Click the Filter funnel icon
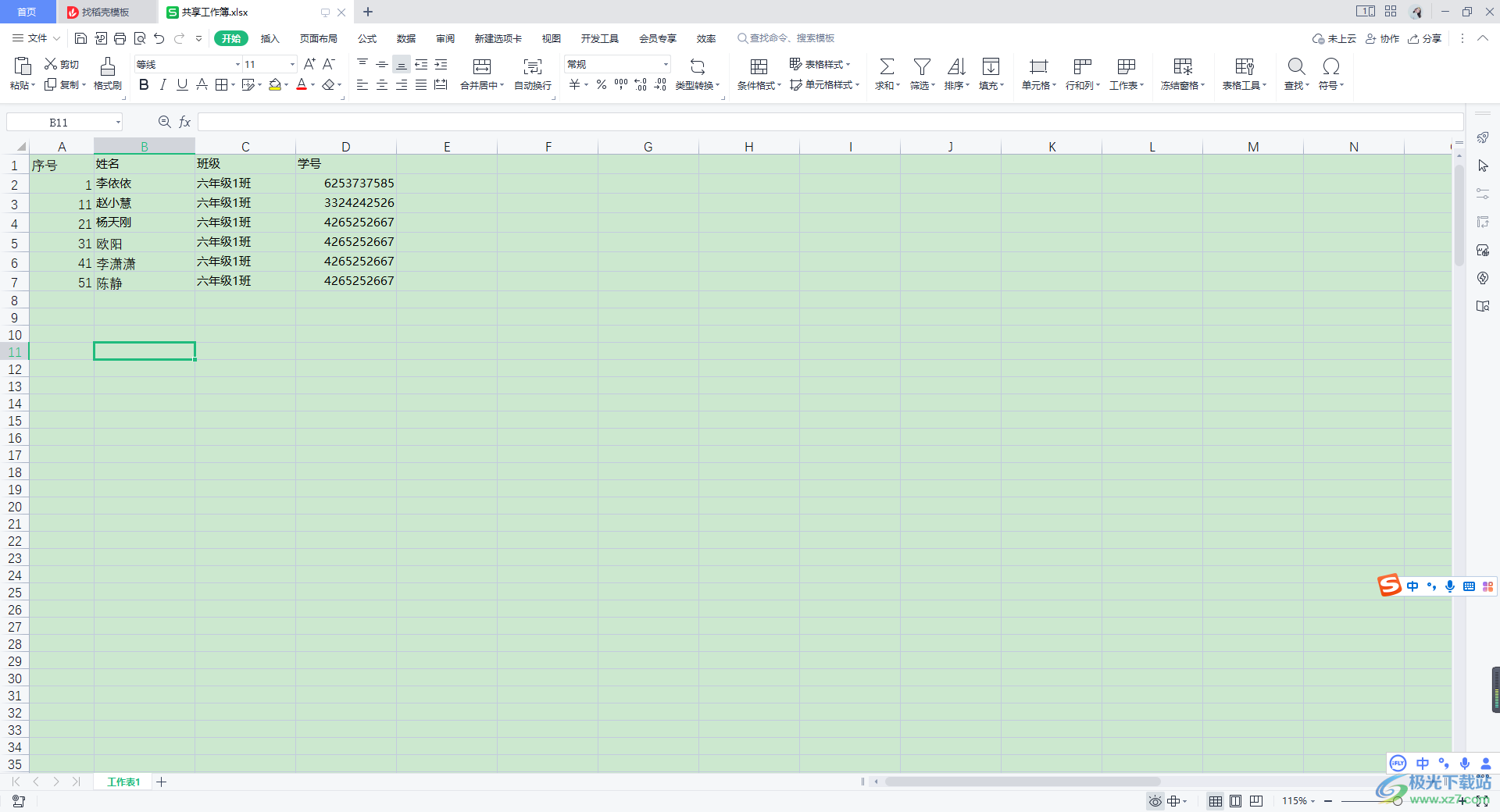Image resolution: width=1500 pixels, height=812 pixels. tap(922, 66)
